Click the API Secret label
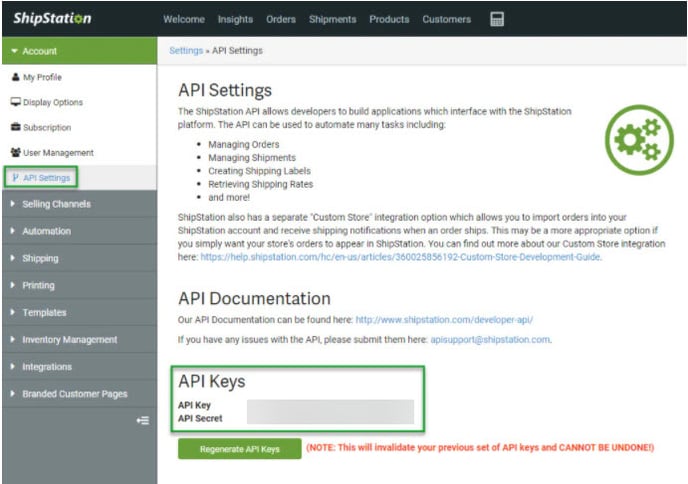Viewport: 688px width, 484px height. pyautogui.click(x=200, y=418)
